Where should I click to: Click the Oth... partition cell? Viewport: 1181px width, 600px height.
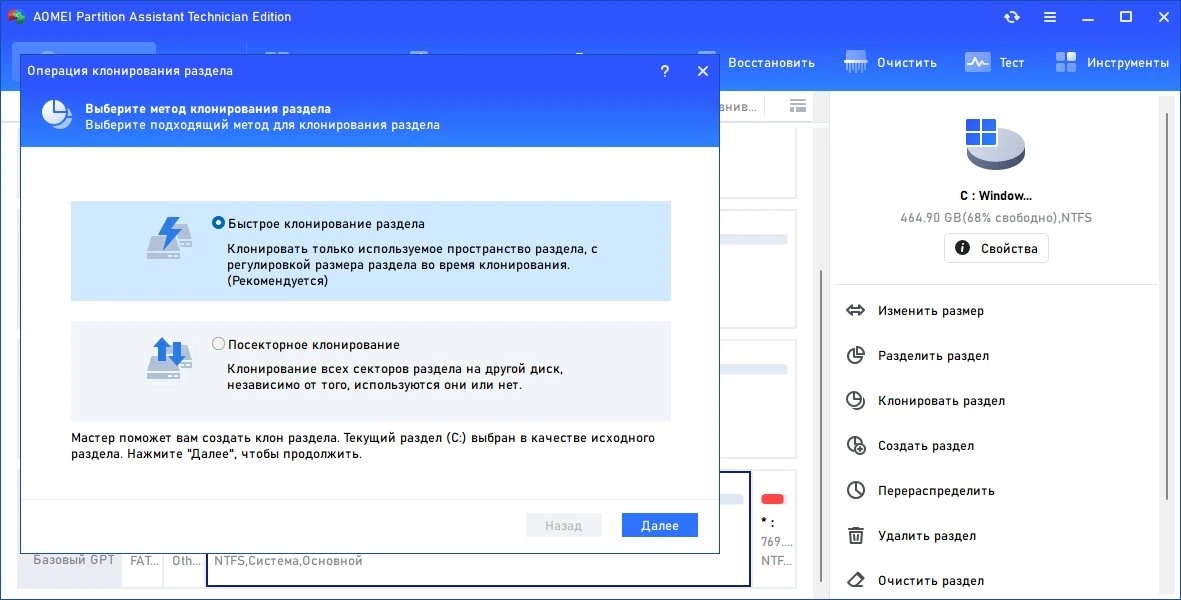[x=187, y=561]
